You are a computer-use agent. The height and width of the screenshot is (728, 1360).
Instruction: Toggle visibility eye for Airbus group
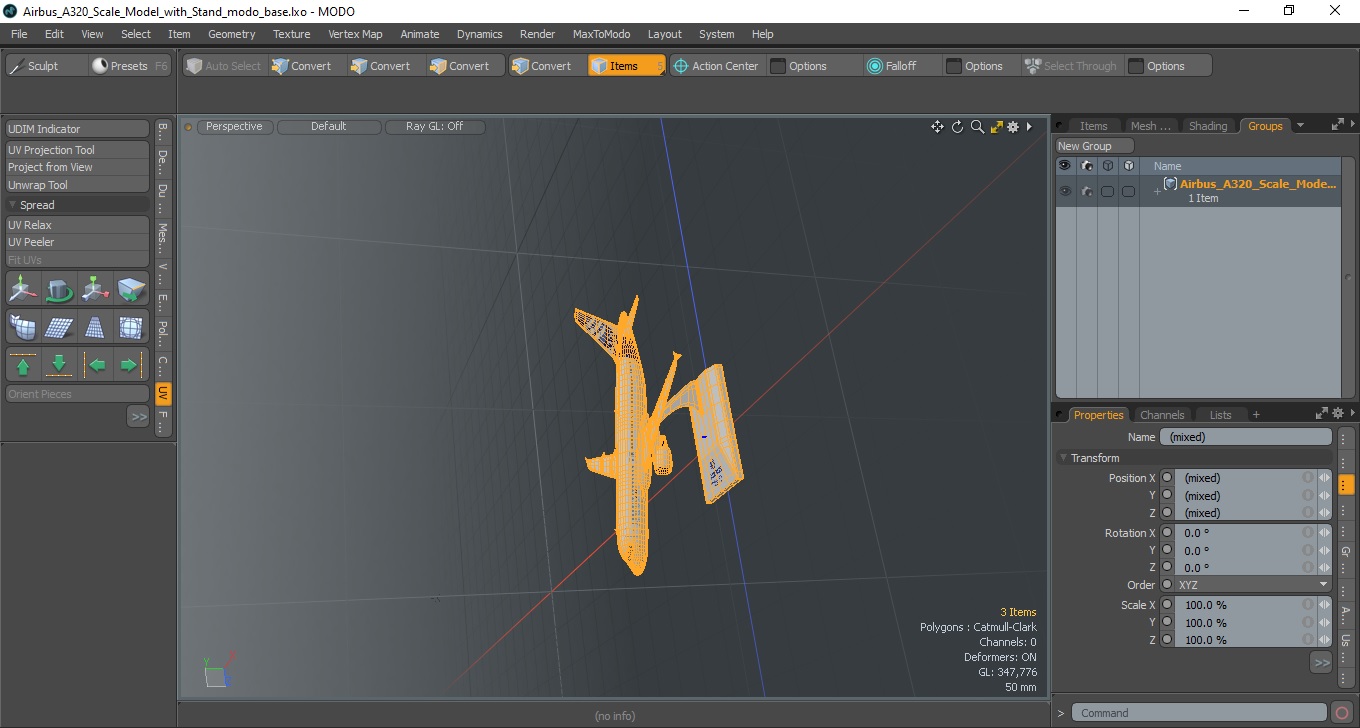pyautogui.click(x=1065, y=191)
